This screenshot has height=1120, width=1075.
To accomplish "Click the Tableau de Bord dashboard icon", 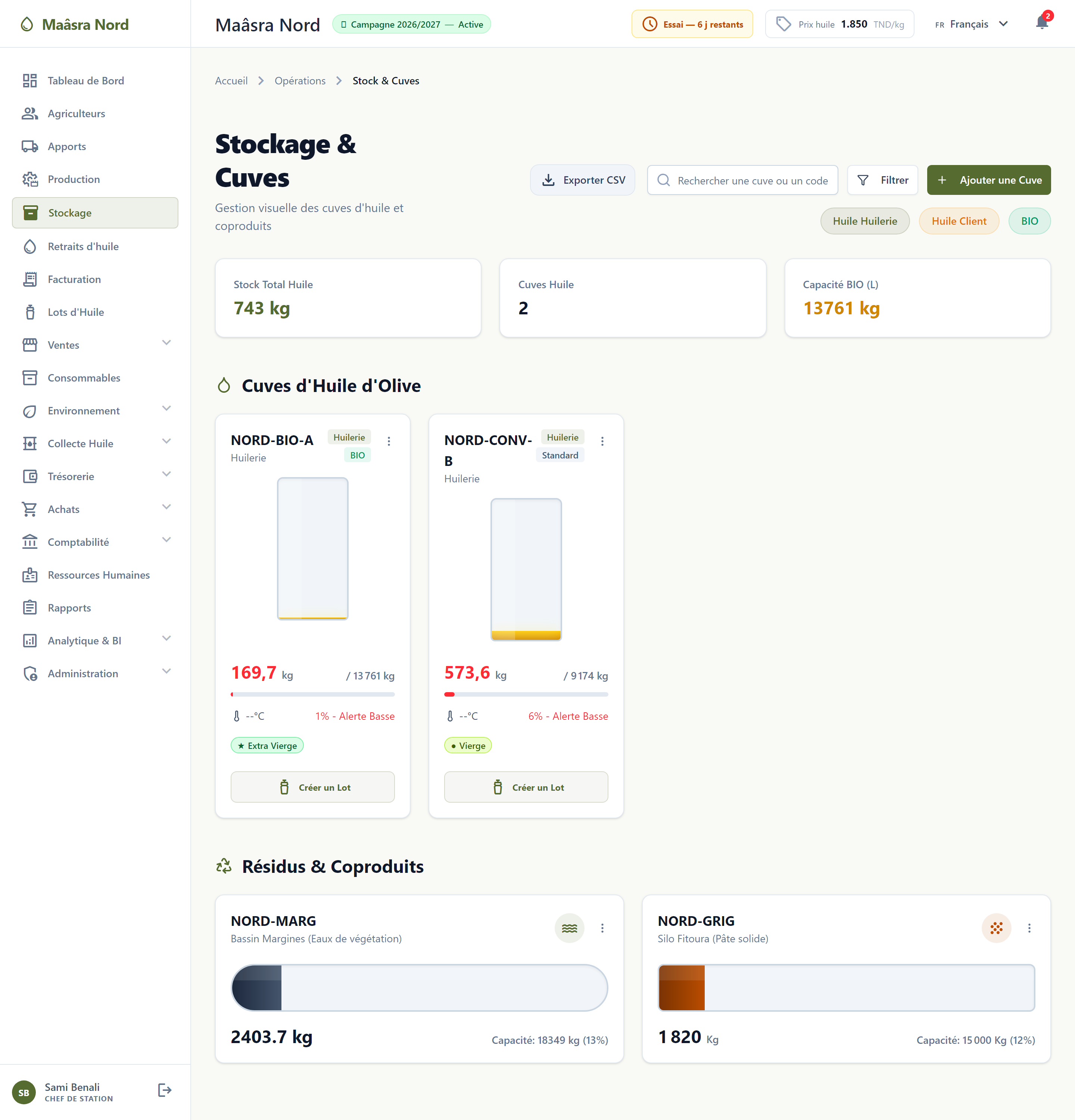I will [x=30, y=81].
